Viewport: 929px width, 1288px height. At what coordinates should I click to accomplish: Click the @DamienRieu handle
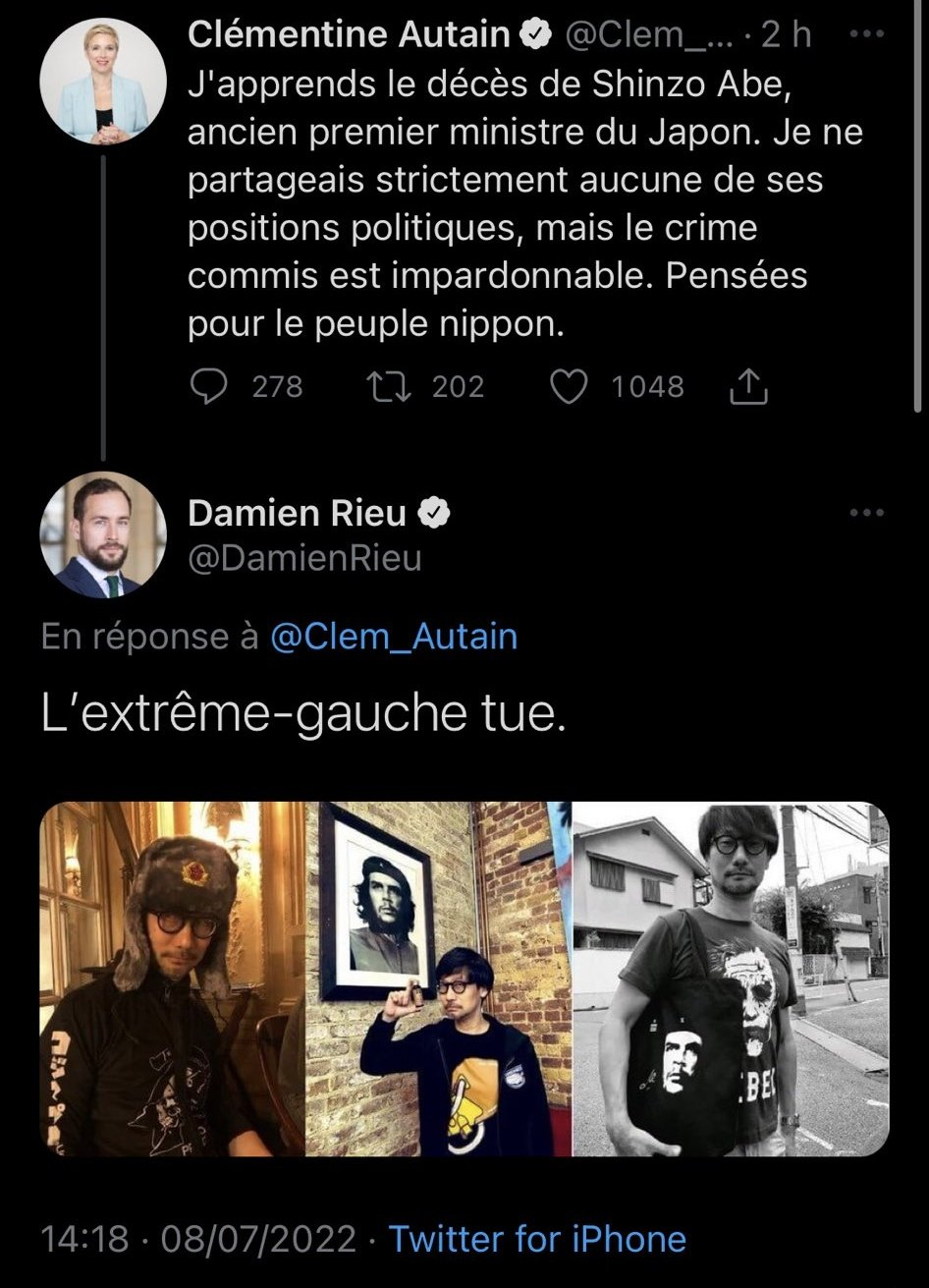tap(304, 557)
